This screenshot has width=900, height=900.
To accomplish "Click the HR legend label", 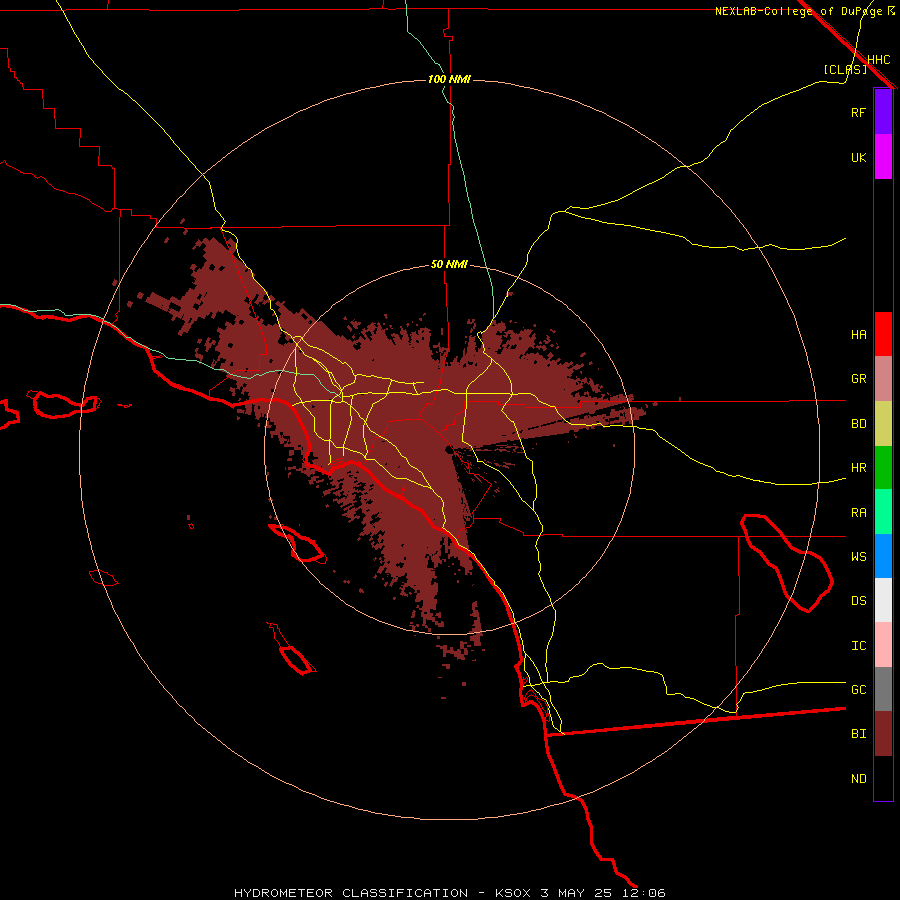I will pyautogui.click(x=858, y=468).
